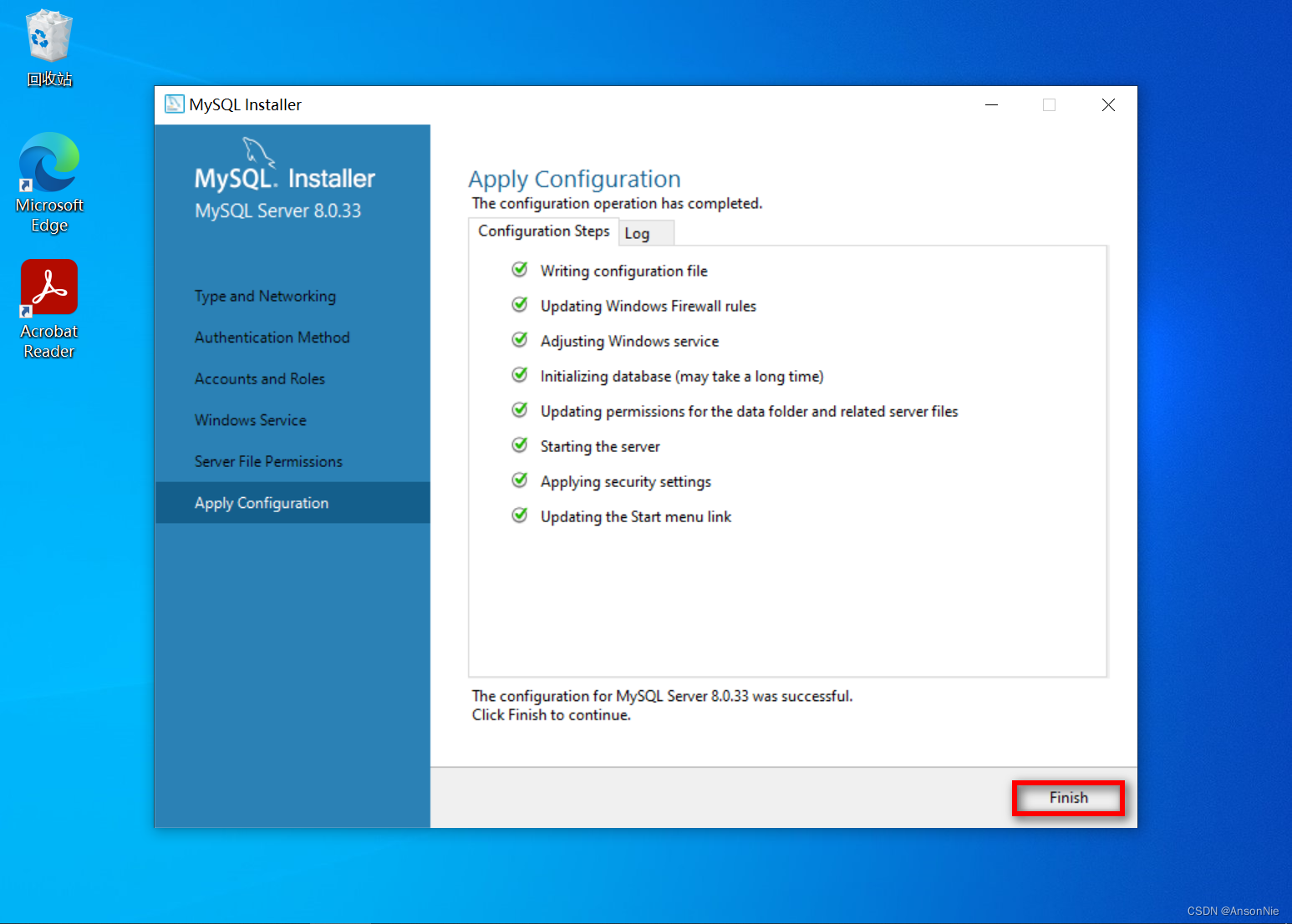This screenshot has height=924, width=1292.
Task: Click the check icon beside Updating Windows Firewall rules
Action: click(x=520, y=305)
